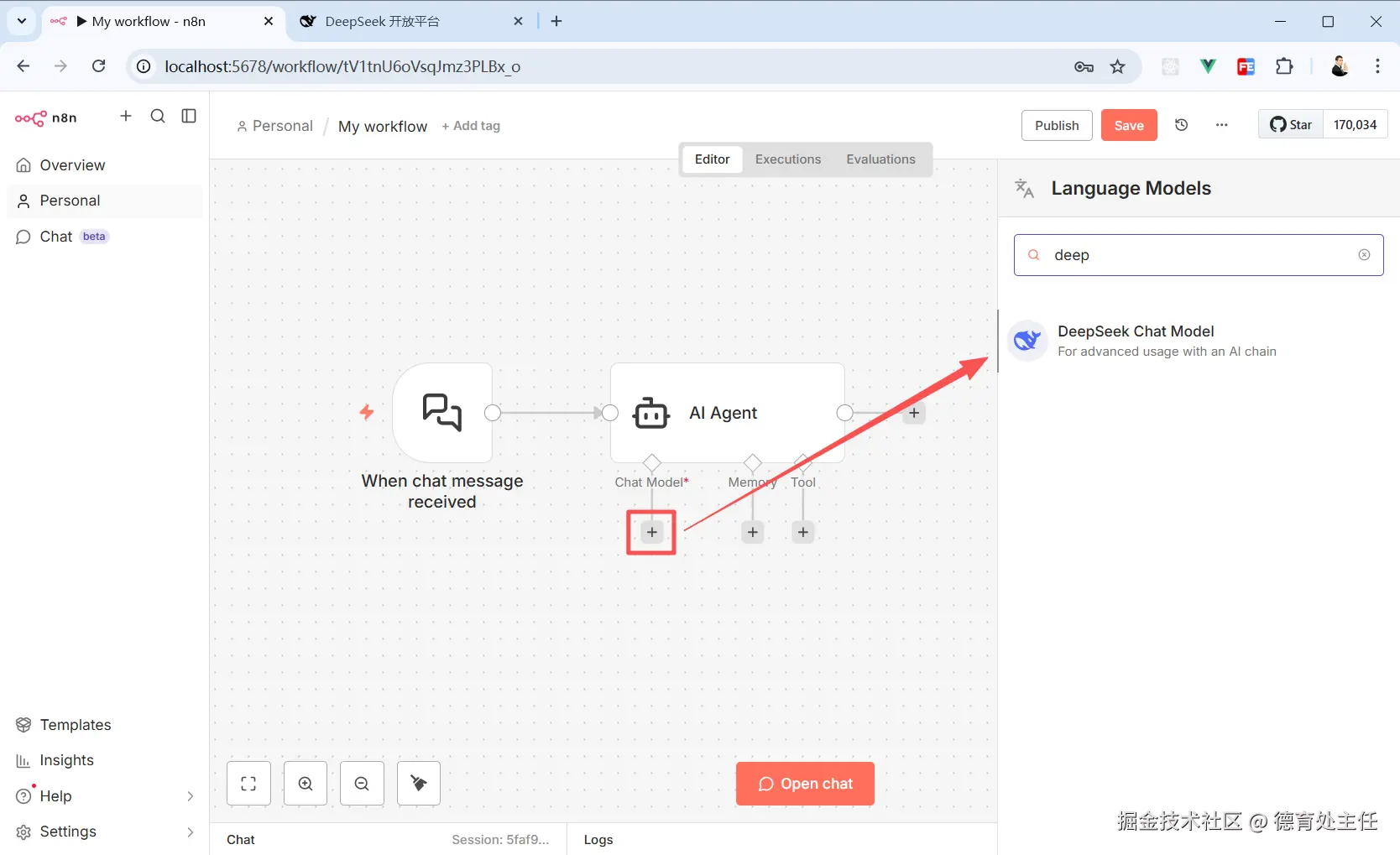1400x855 pixels.
Task: Switch to the Evaluations tab
Action: [x=880, y=159]
